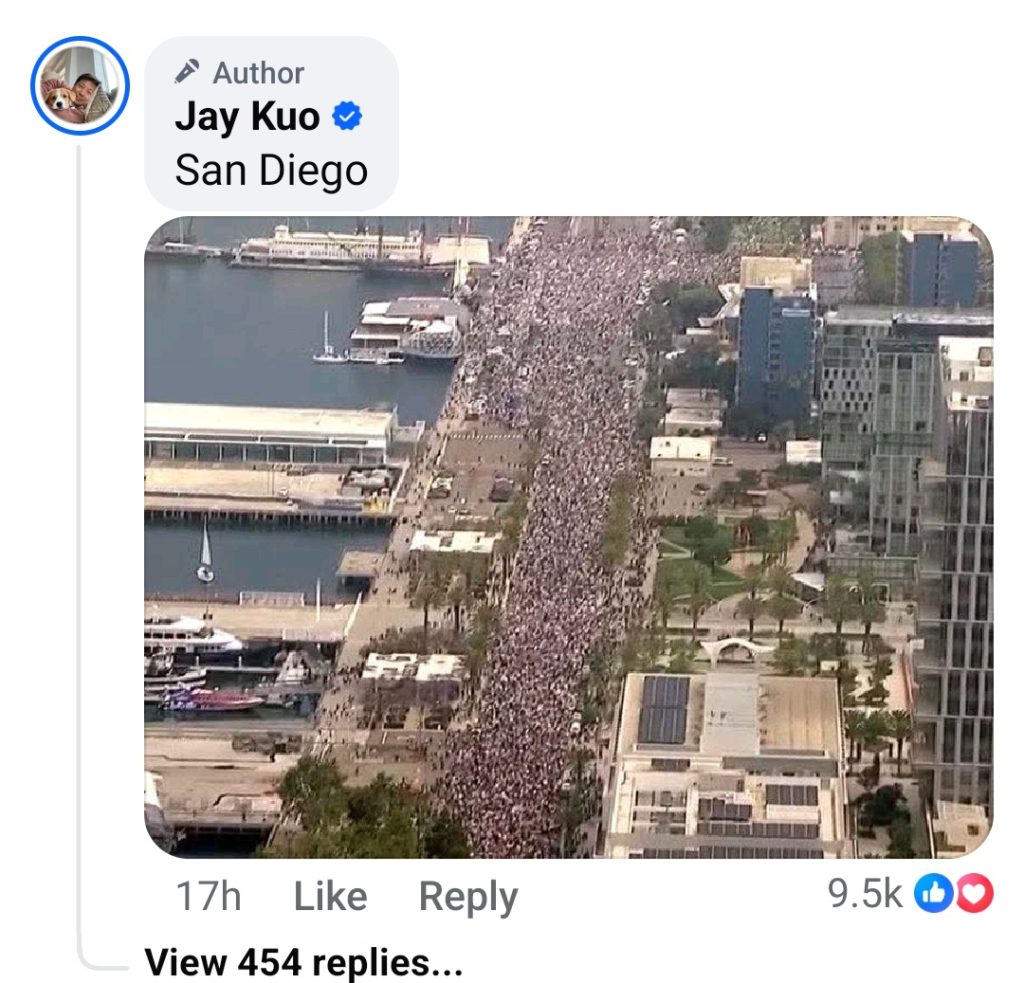Screen dimensions: 1024x983
Task: Click the red heart reaction icon
Action: click(x=975, y=893)
